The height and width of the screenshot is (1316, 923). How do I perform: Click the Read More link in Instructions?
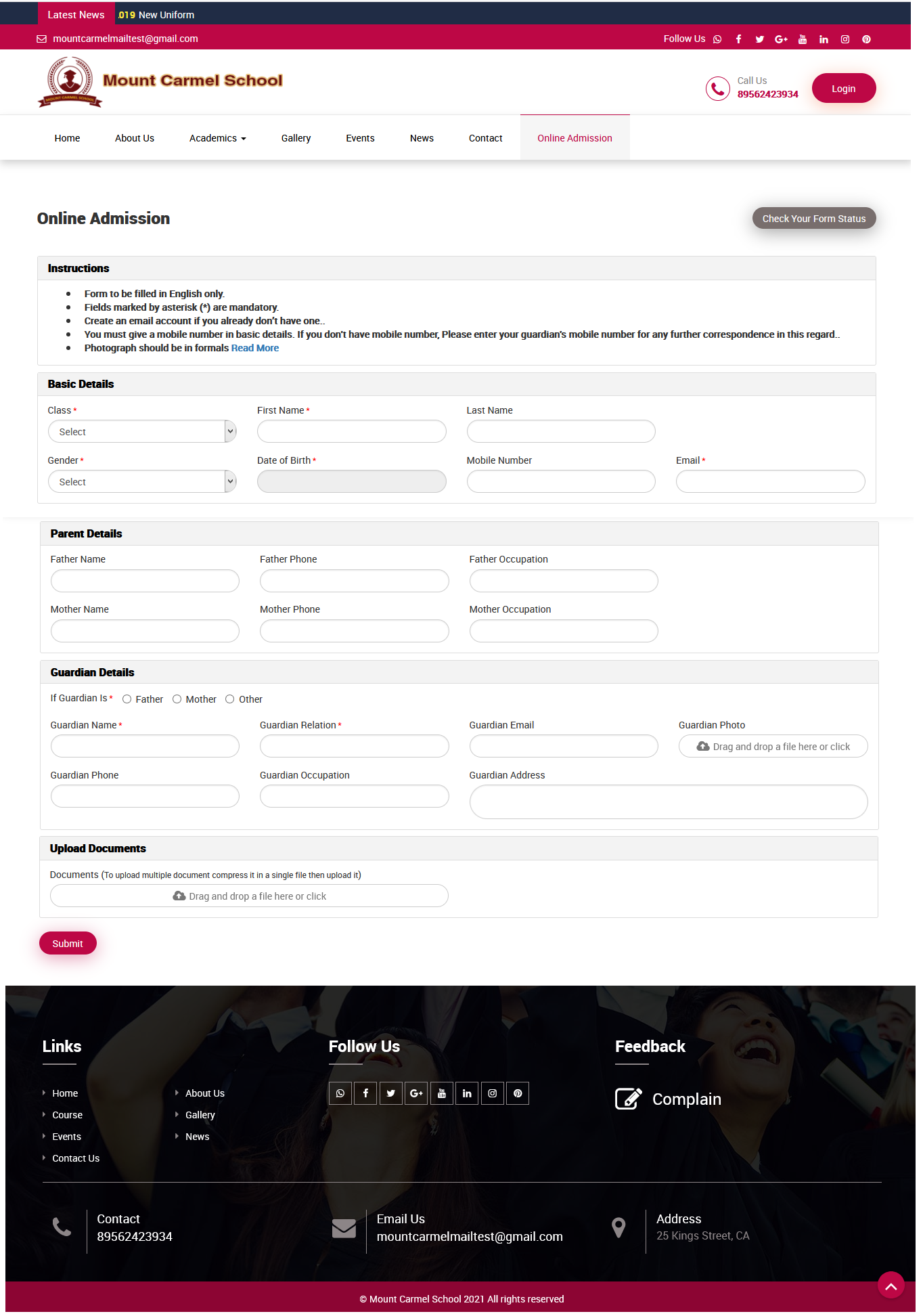click(255, 347)
